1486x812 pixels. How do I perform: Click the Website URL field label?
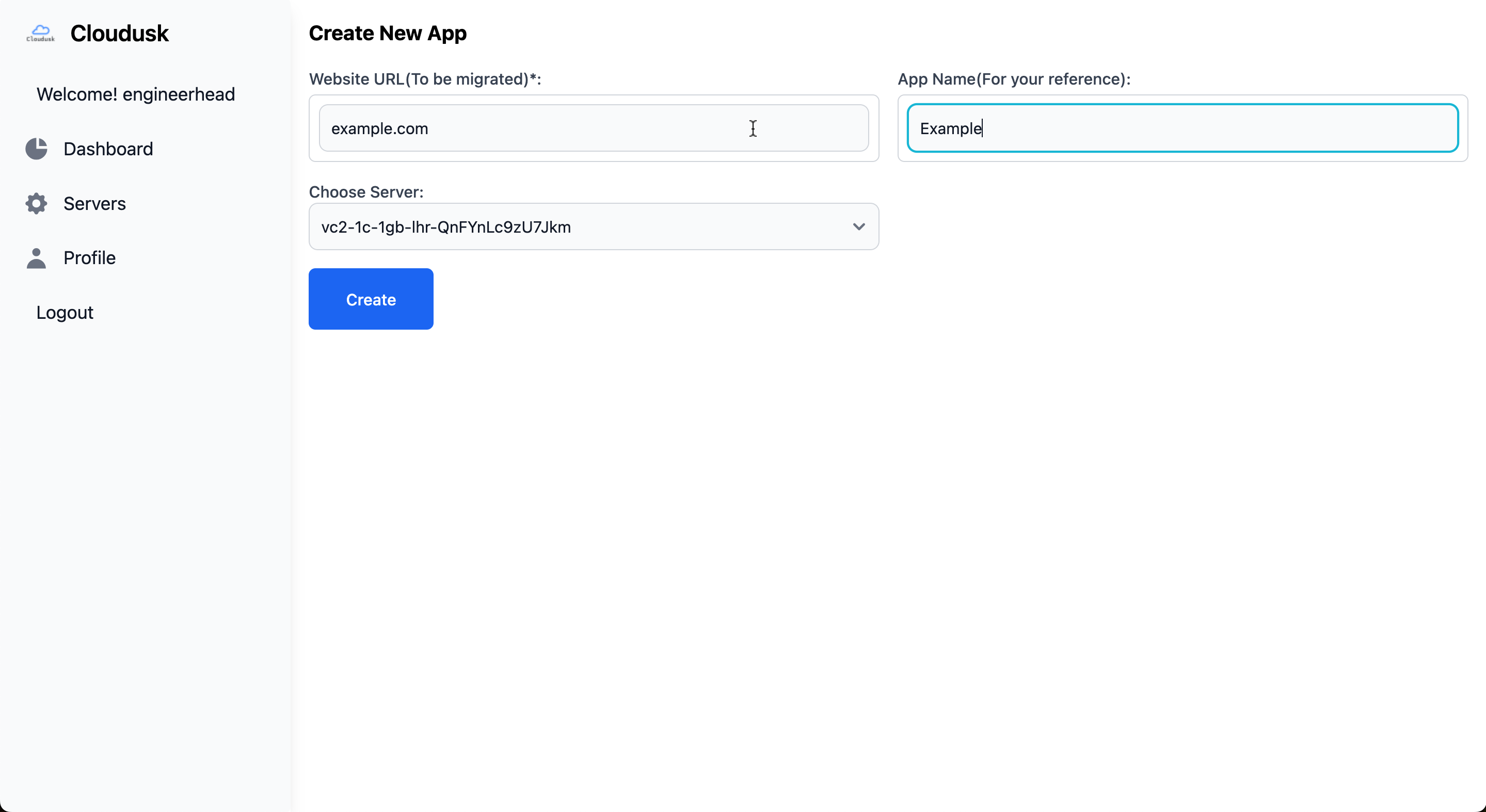(425, 79)
